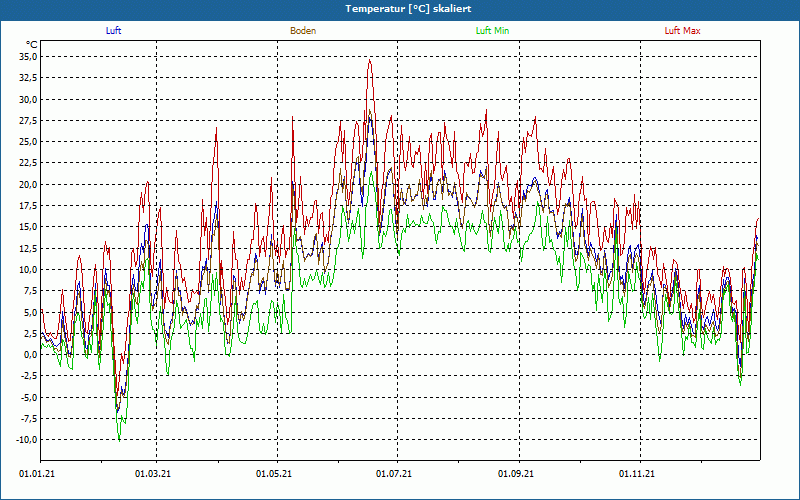Click the 0,0 y-axis label
Viewport: 800px width, 500px height.
(x=30, y=355)
